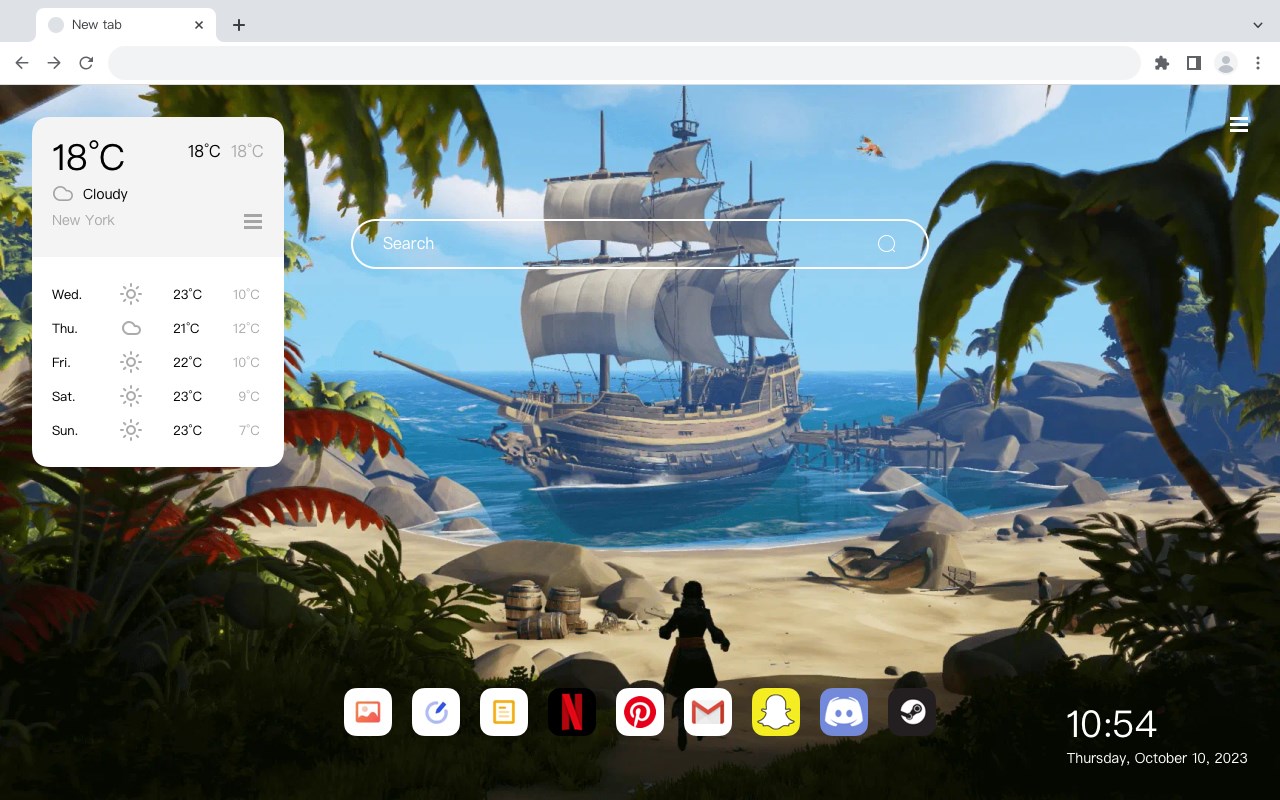Click the current 18°C large temperature
The image size is (1280, 800).
(x=88, y=156)
